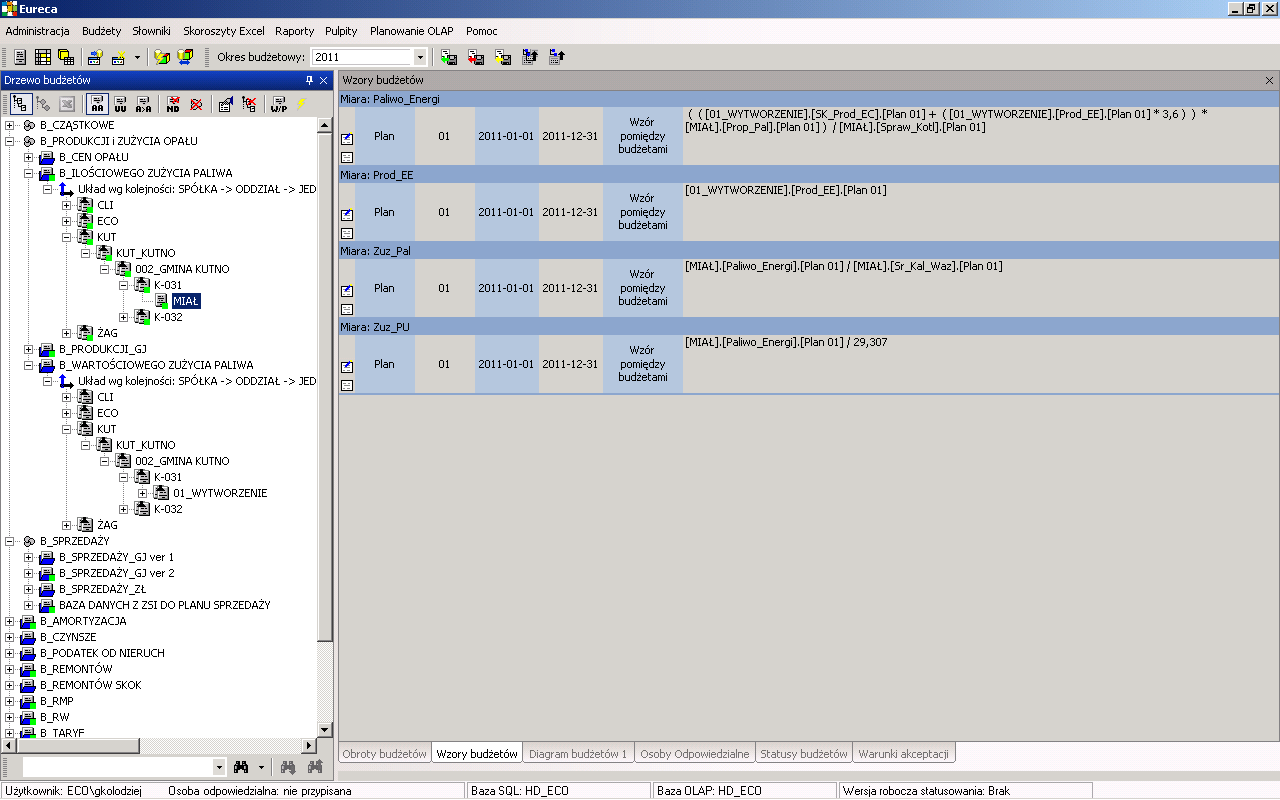1280x800 pixels.
Task: Select the B_SPRZEDAŻY_GJ ver 2 item
Action: [116, 573]
